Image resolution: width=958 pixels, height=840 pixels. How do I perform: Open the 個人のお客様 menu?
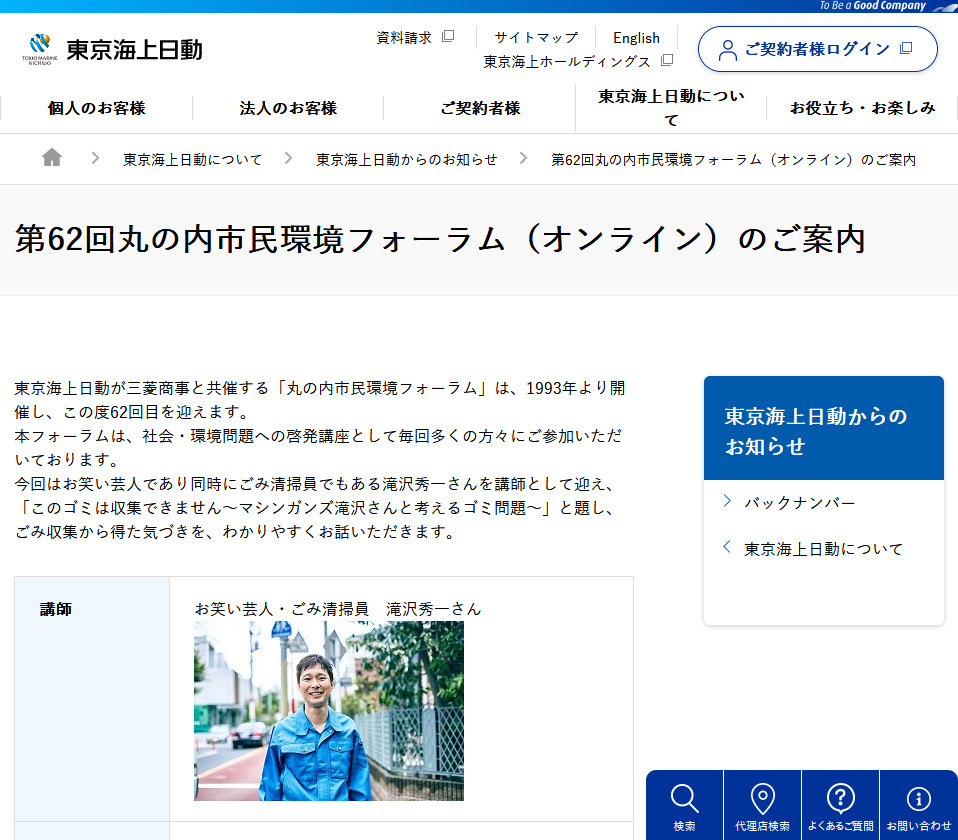95,108
